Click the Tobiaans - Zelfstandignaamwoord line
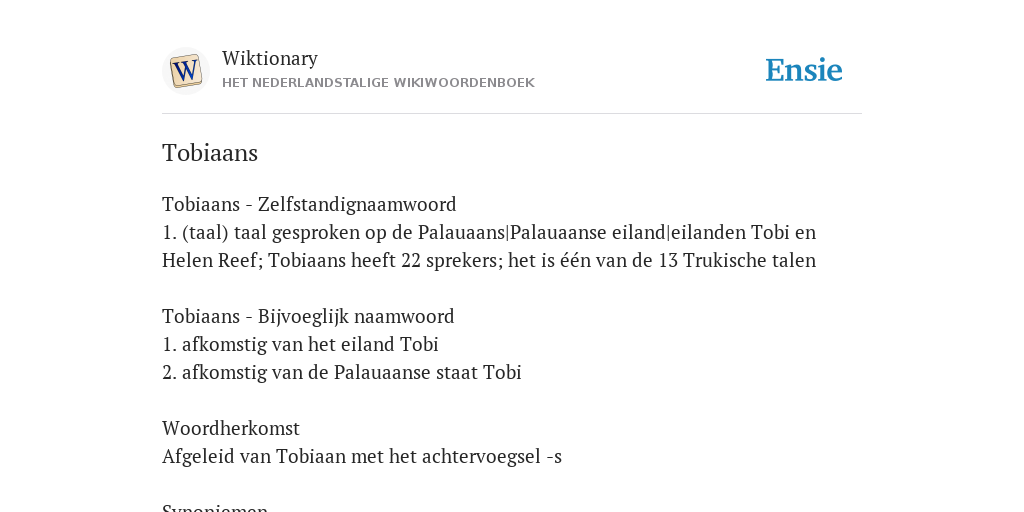The width and height of the screenshot is (1024, 512). (309, 204)
